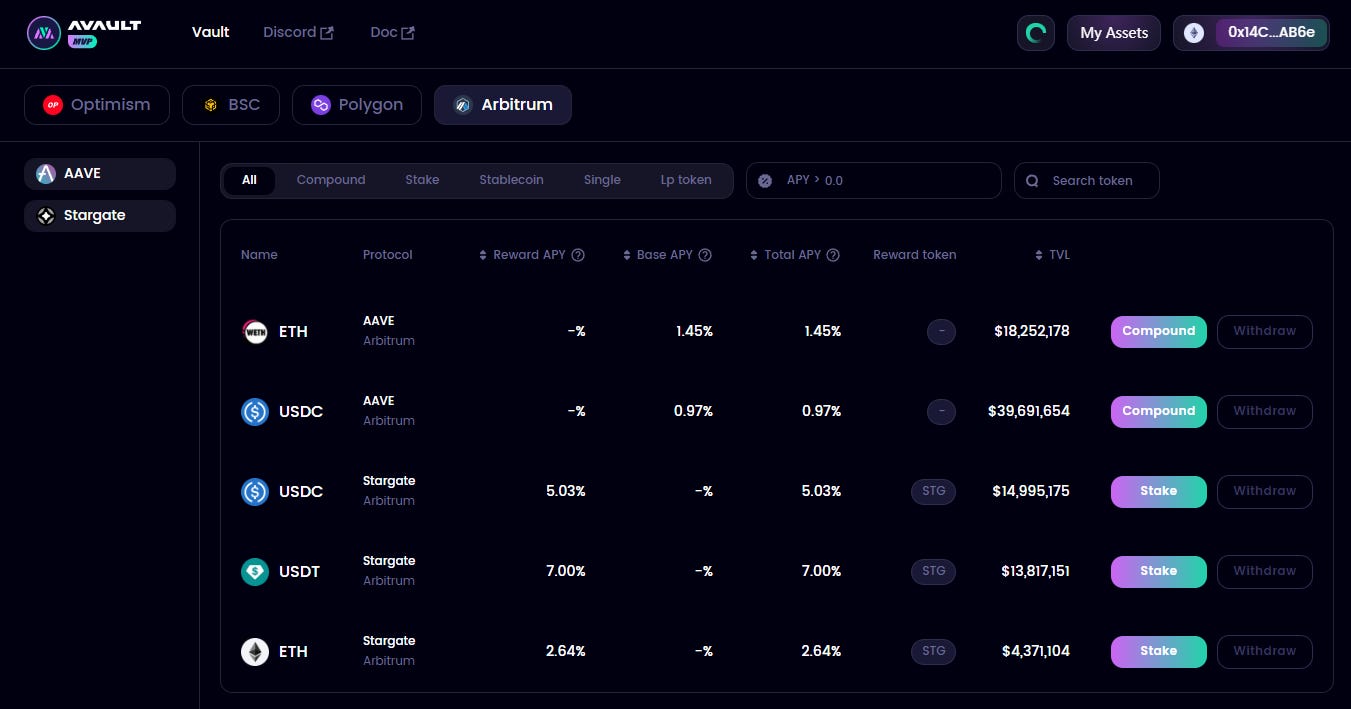Click the search magnifier icon
The image size is (1351, 709).
point(1032,180)
